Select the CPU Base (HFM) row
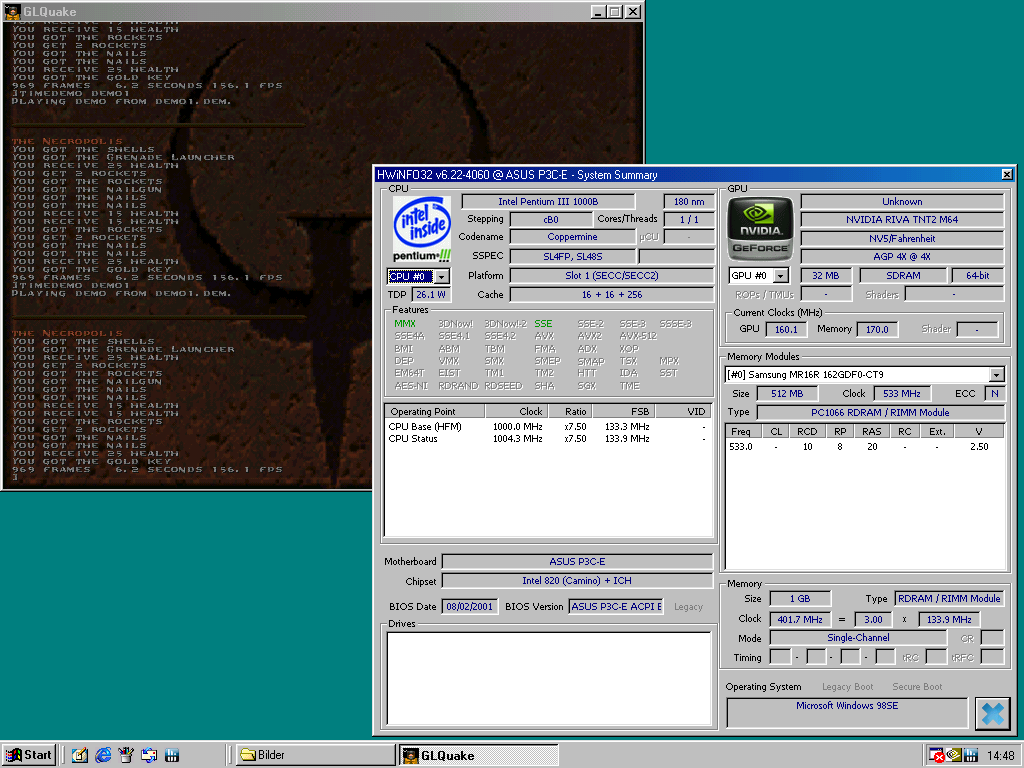The width and height of the screenshot is (1024, 768). point(548,426)
